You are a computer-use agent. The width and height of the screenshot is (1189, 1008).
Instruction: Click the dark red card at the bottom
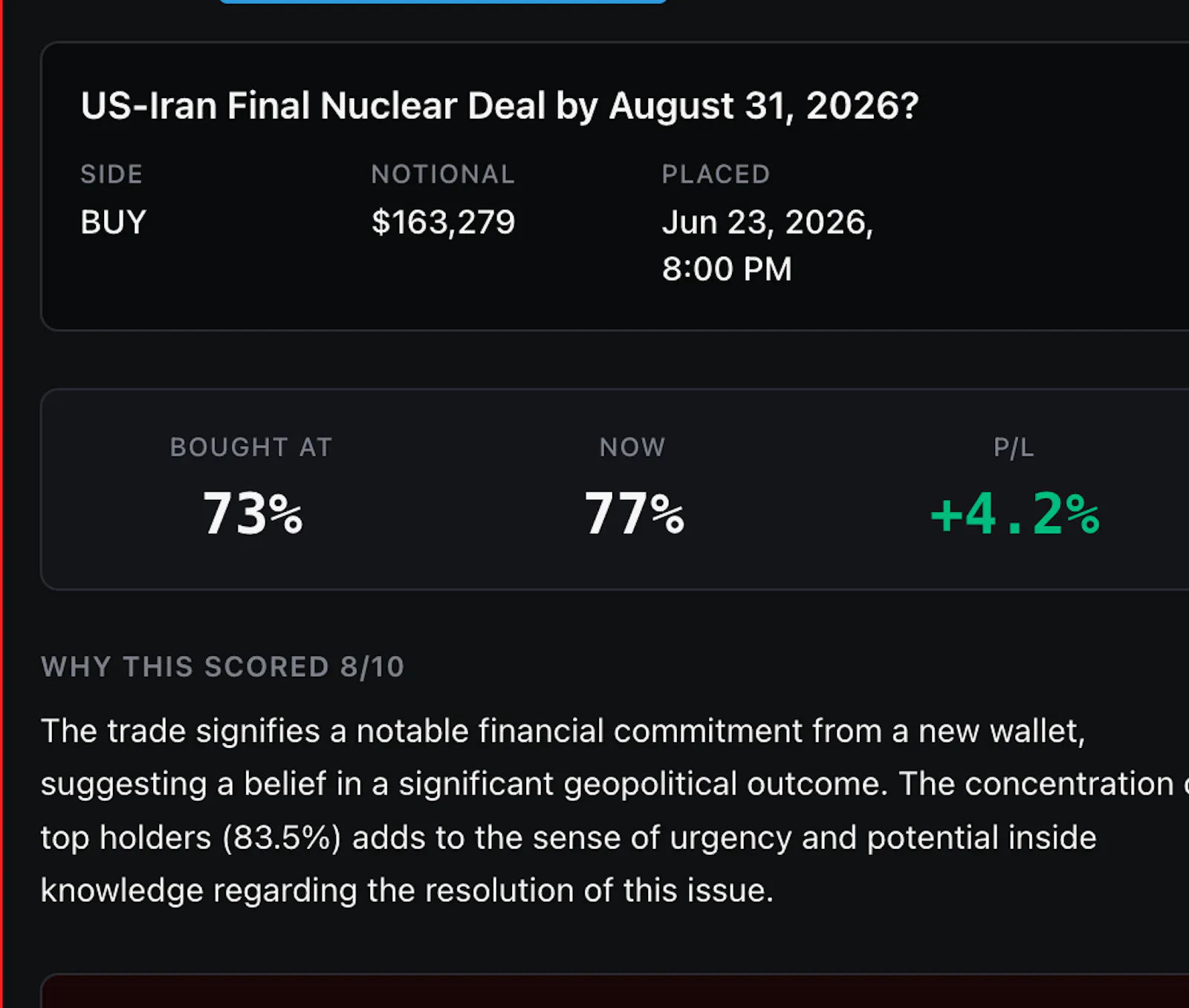[x=615, y=991]
